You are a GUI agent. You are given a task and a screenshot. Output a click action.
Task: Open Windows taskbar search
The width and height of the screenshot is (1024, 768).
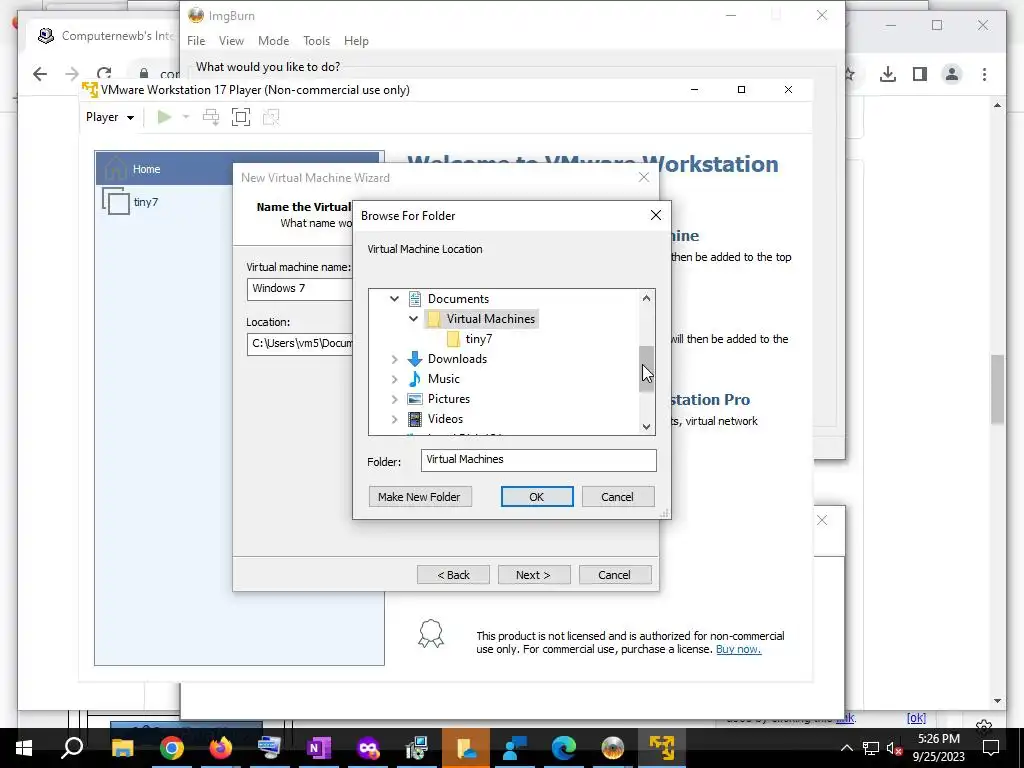(x=72, y=748)
